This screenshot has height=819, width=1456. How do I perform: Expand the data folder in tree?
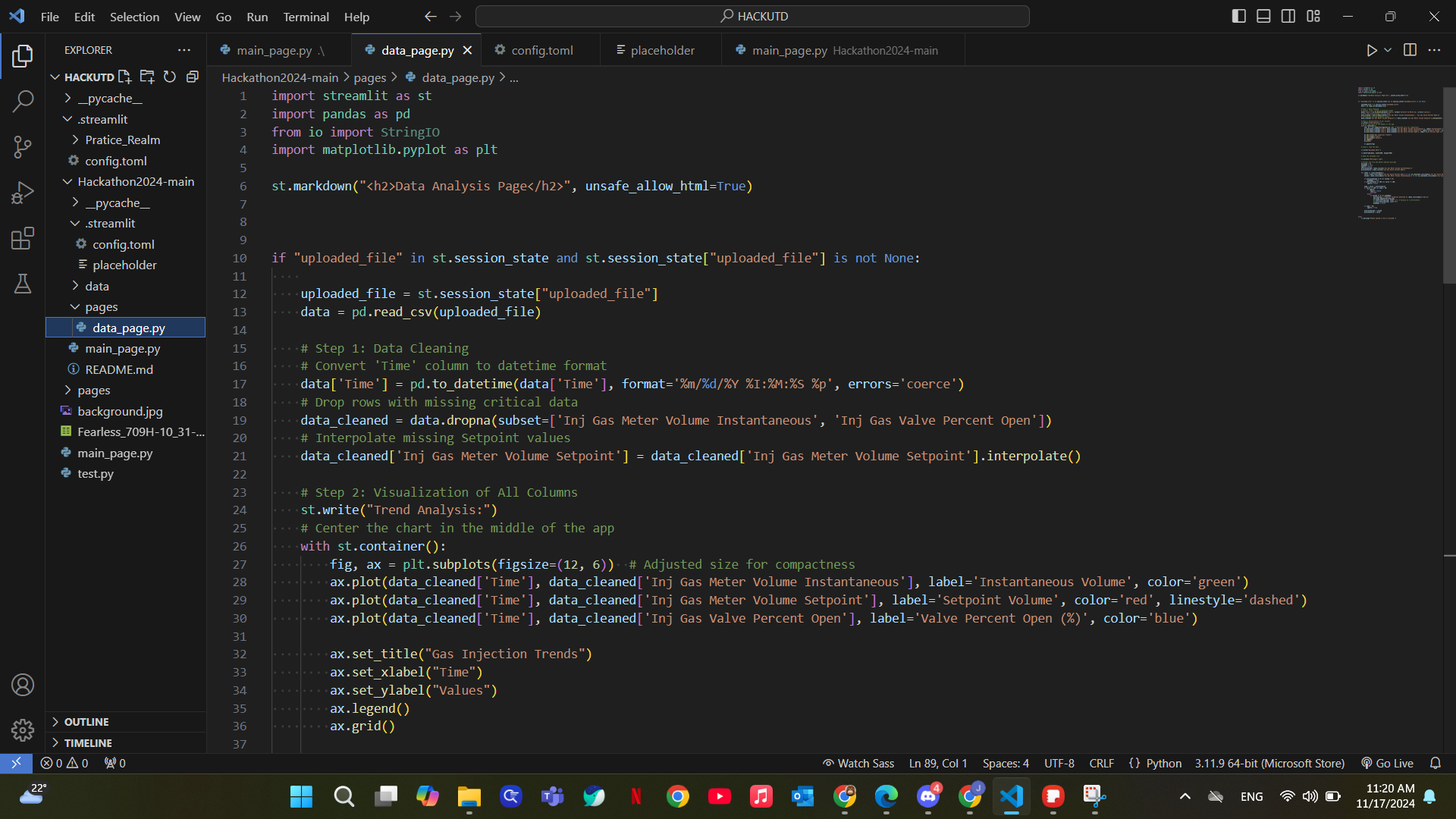click(x=97, y=286)
